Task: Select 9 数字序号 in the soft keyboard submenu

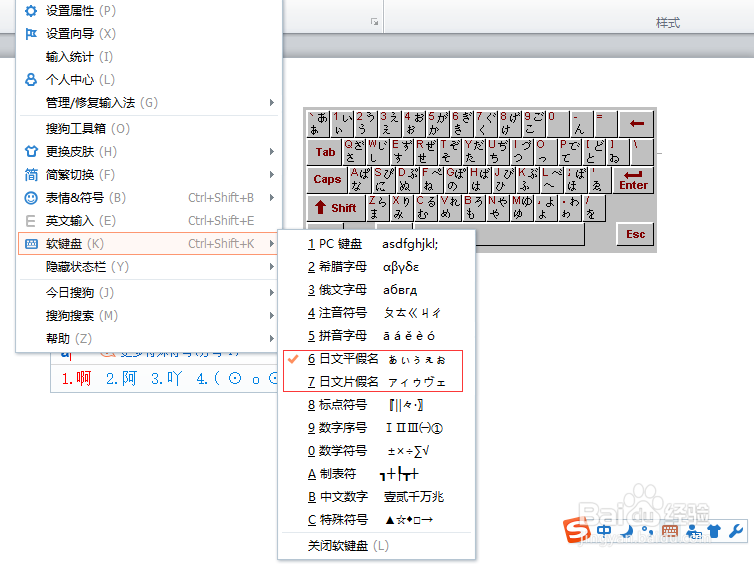Action: pyautogui.click(x=376, y=428)
